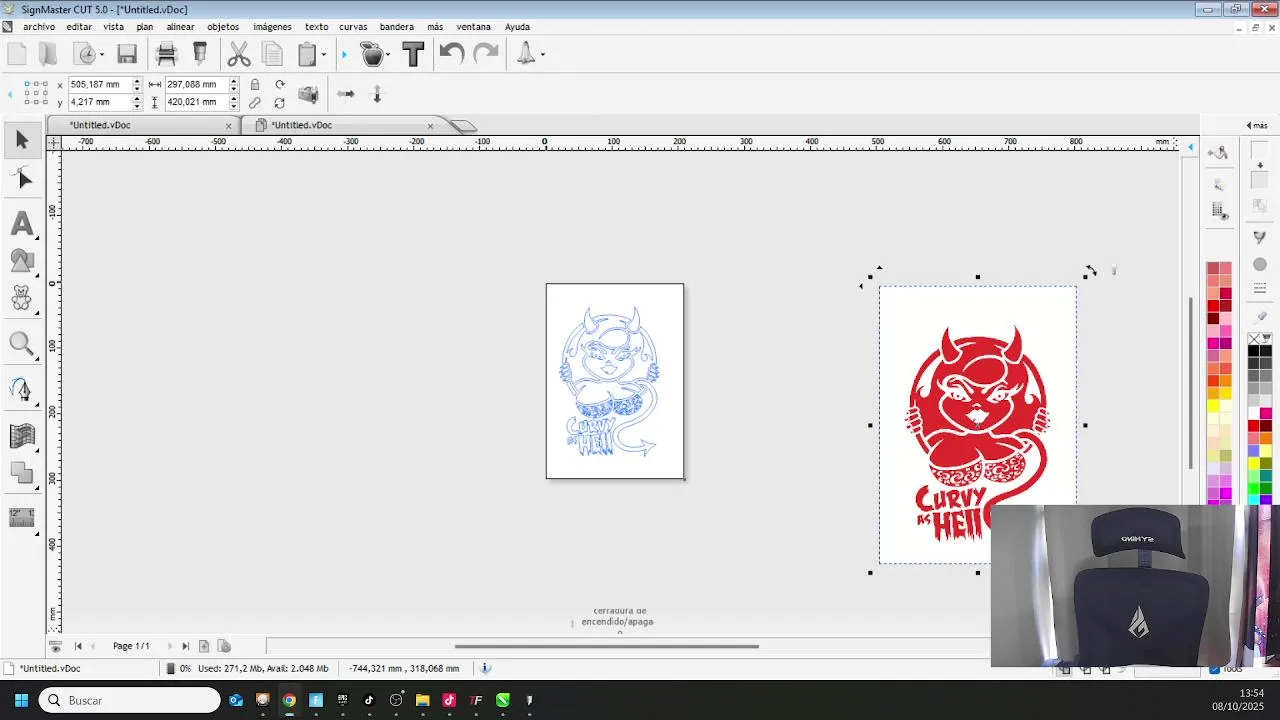Image resolution: width=1280 pixels, height=720 pixels.
Task: Select the ruler Measure tool
Action: [22, 517]
